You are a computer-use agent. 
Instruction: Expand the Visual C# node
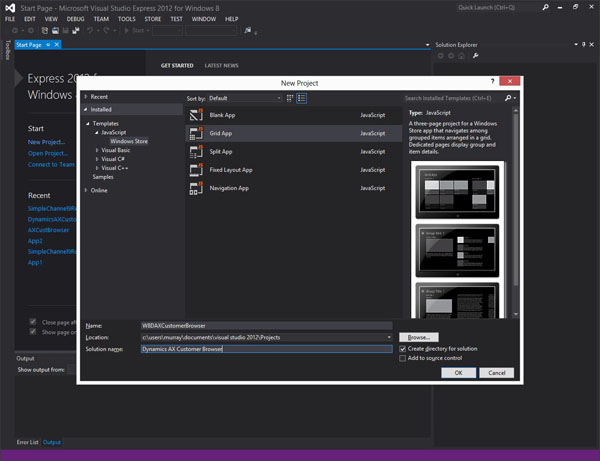coord(97,159)
